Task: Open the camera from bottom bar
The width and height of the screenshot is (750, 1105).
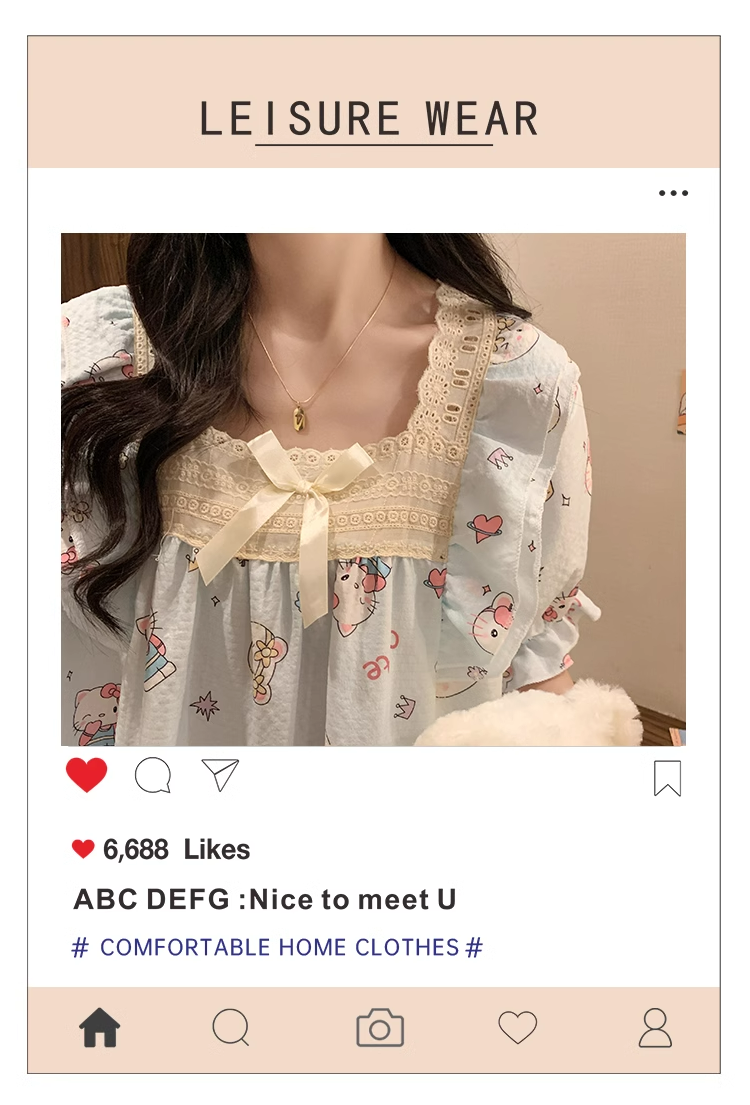Action: pyautogui.click(x=380, y=1027)
